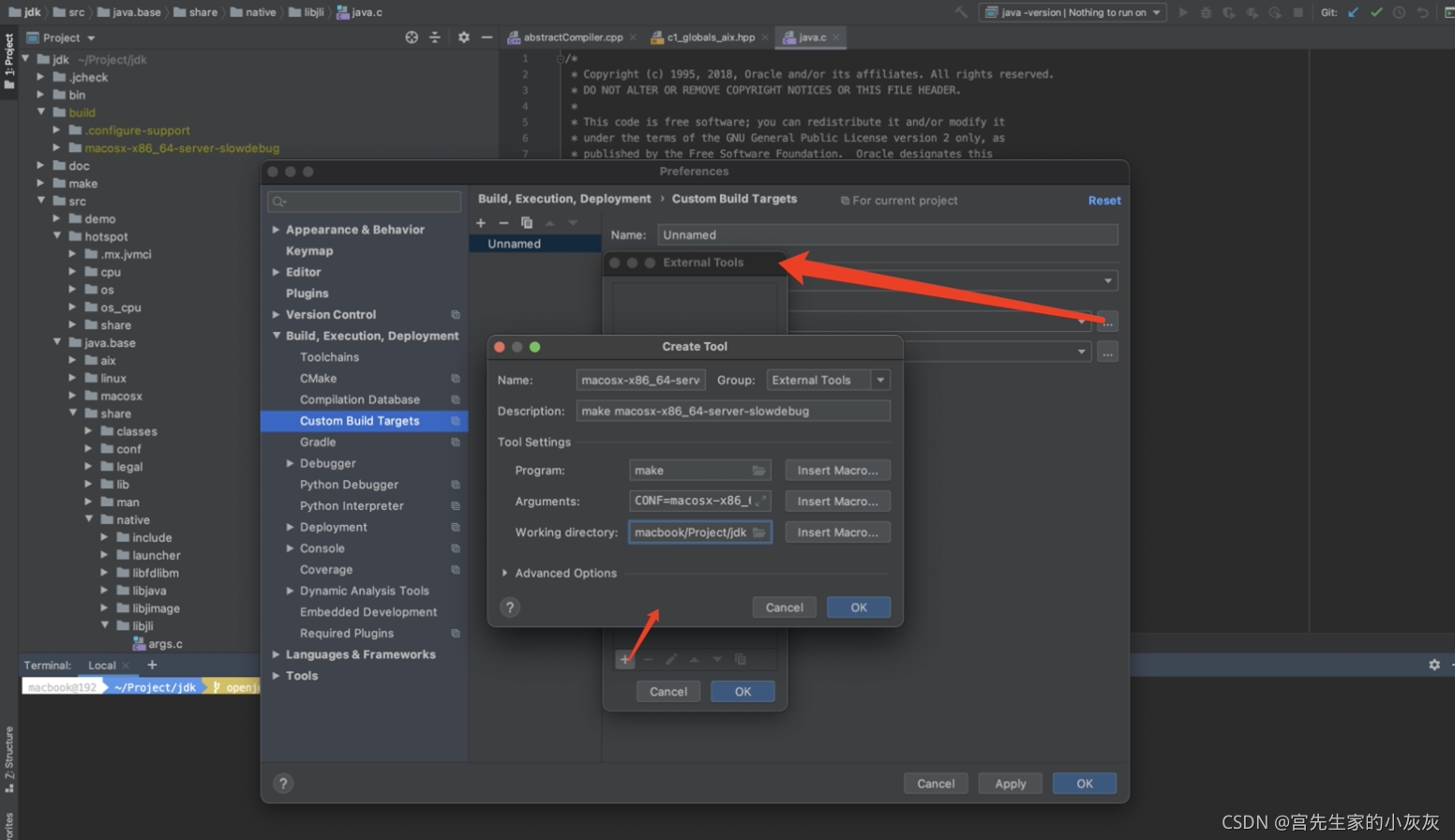Open the Terminal settings gear icon
Screen dimensions: 1455x840
click(1434, 665)
